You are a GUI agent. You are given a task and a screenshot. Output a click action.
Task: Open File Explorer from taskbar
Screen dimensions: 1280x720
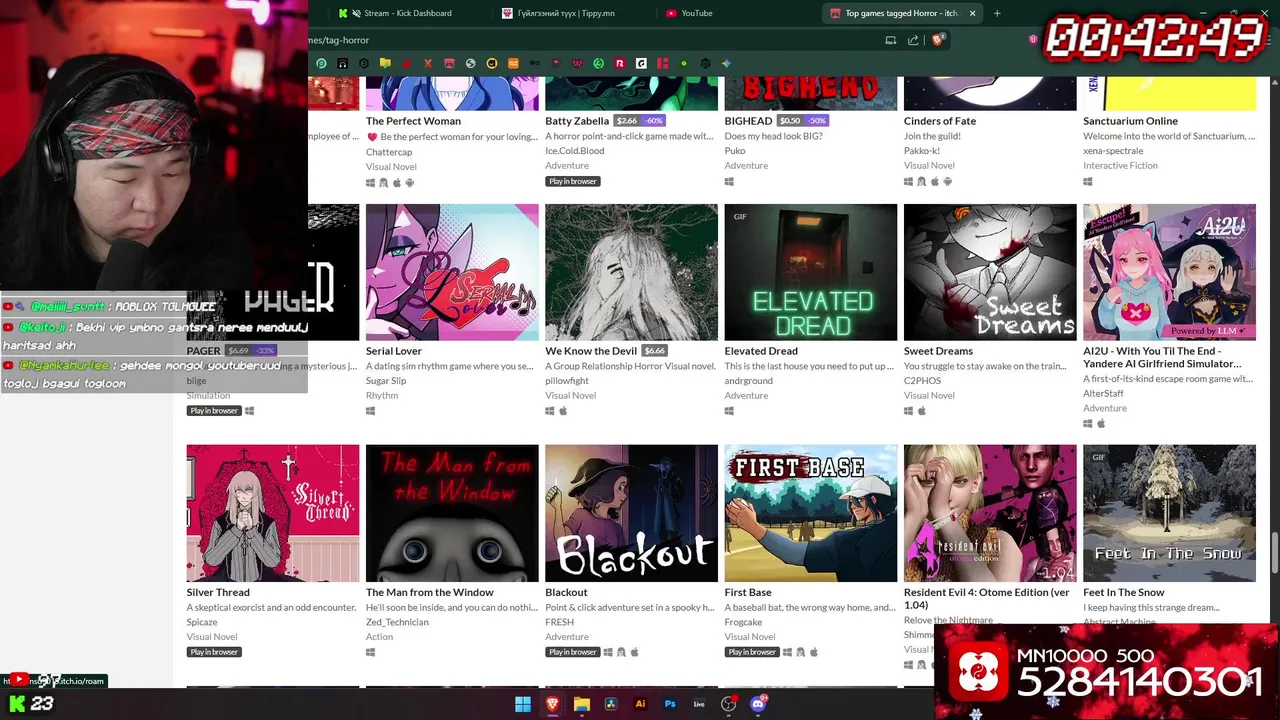582,704
